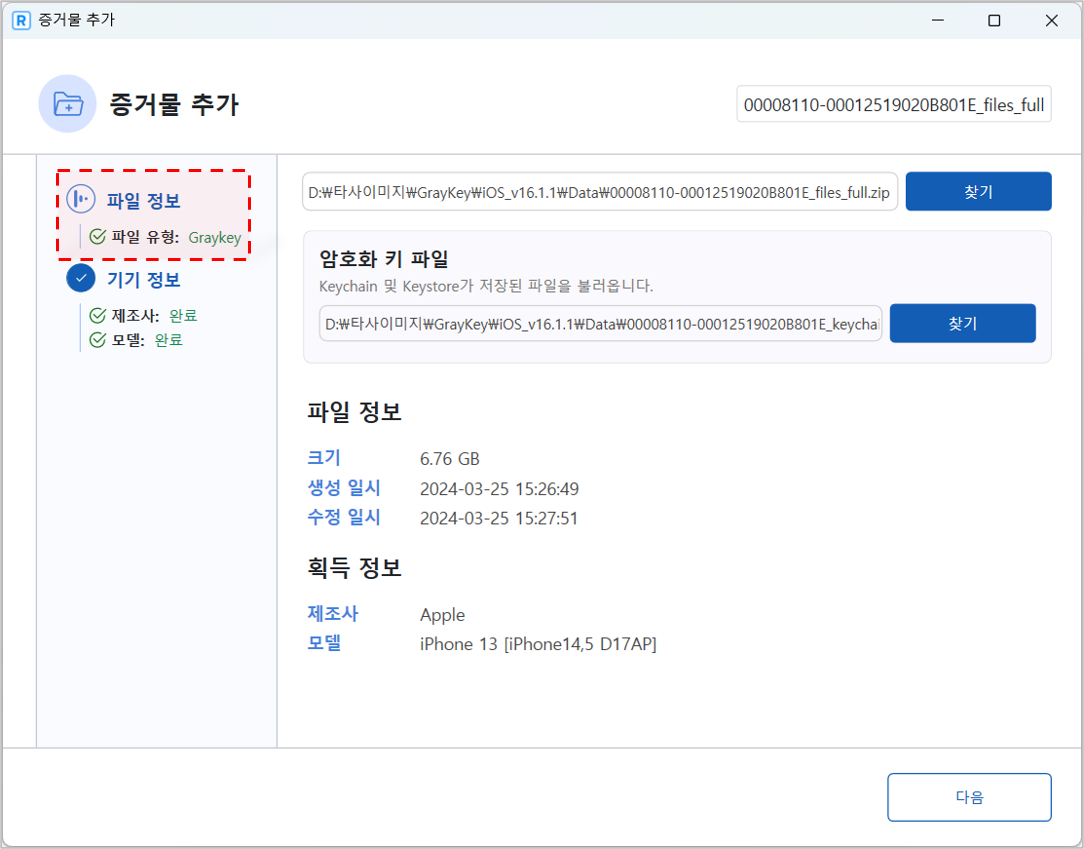This screenshot has height=849, width=1084.
Task: Click the app logo icon in title bar
Action: [x=21, y=20]
